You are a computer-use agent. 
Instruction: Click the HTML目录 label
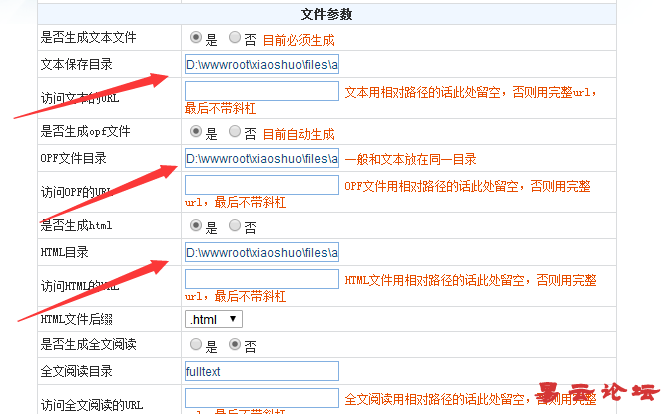click(65, 252)
